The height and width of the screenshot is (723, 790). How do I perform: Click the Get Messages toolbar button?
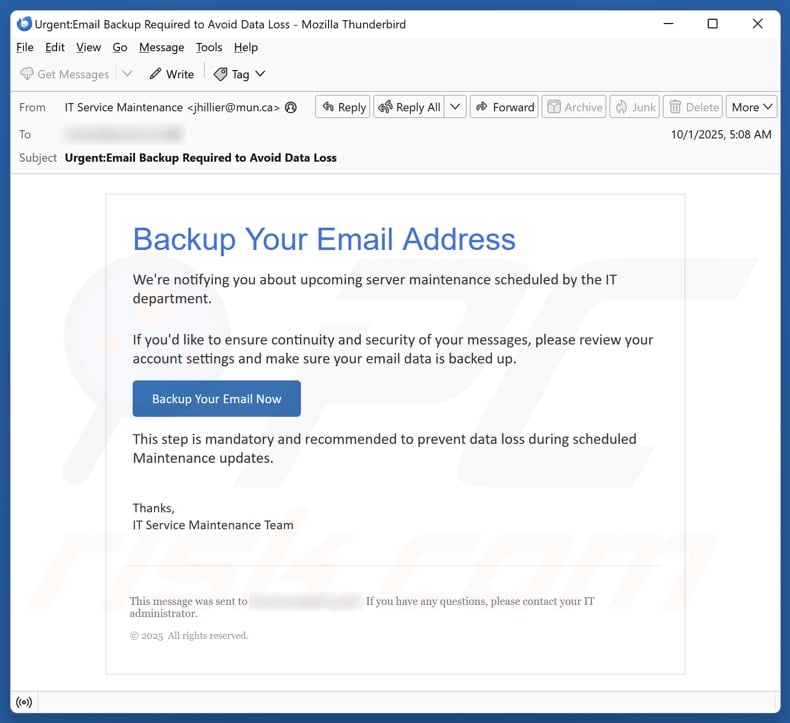point(64,74)
